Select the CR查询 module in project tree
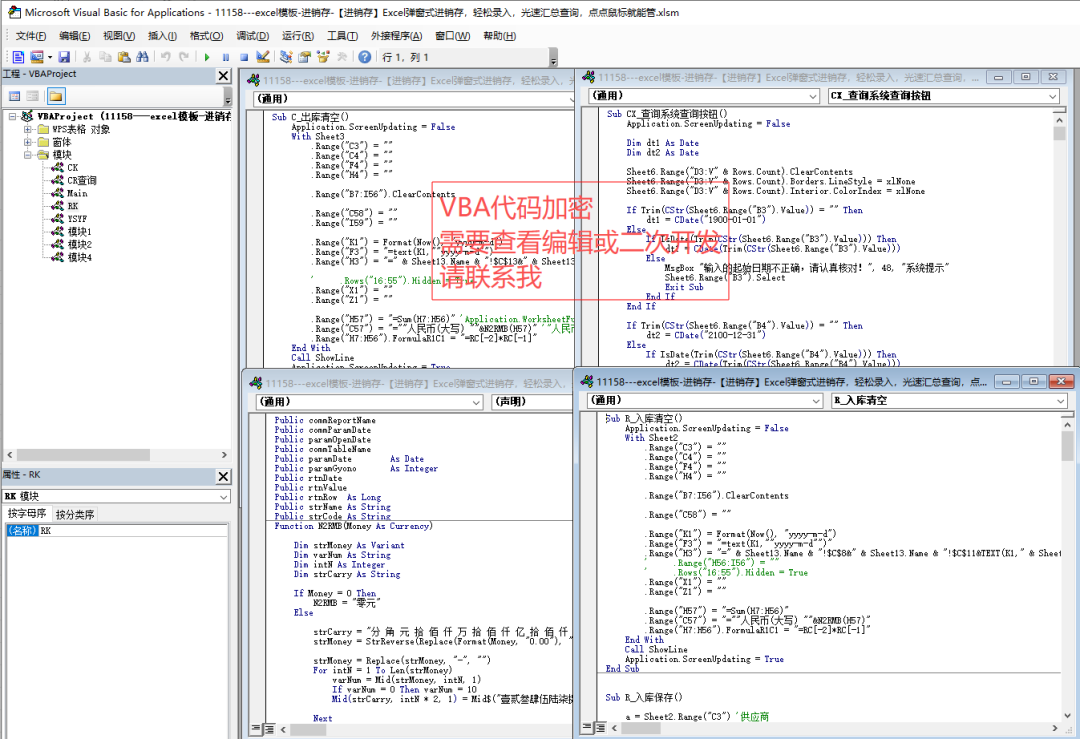Viewport: 1080px width, 739px height. click(81, 180)
